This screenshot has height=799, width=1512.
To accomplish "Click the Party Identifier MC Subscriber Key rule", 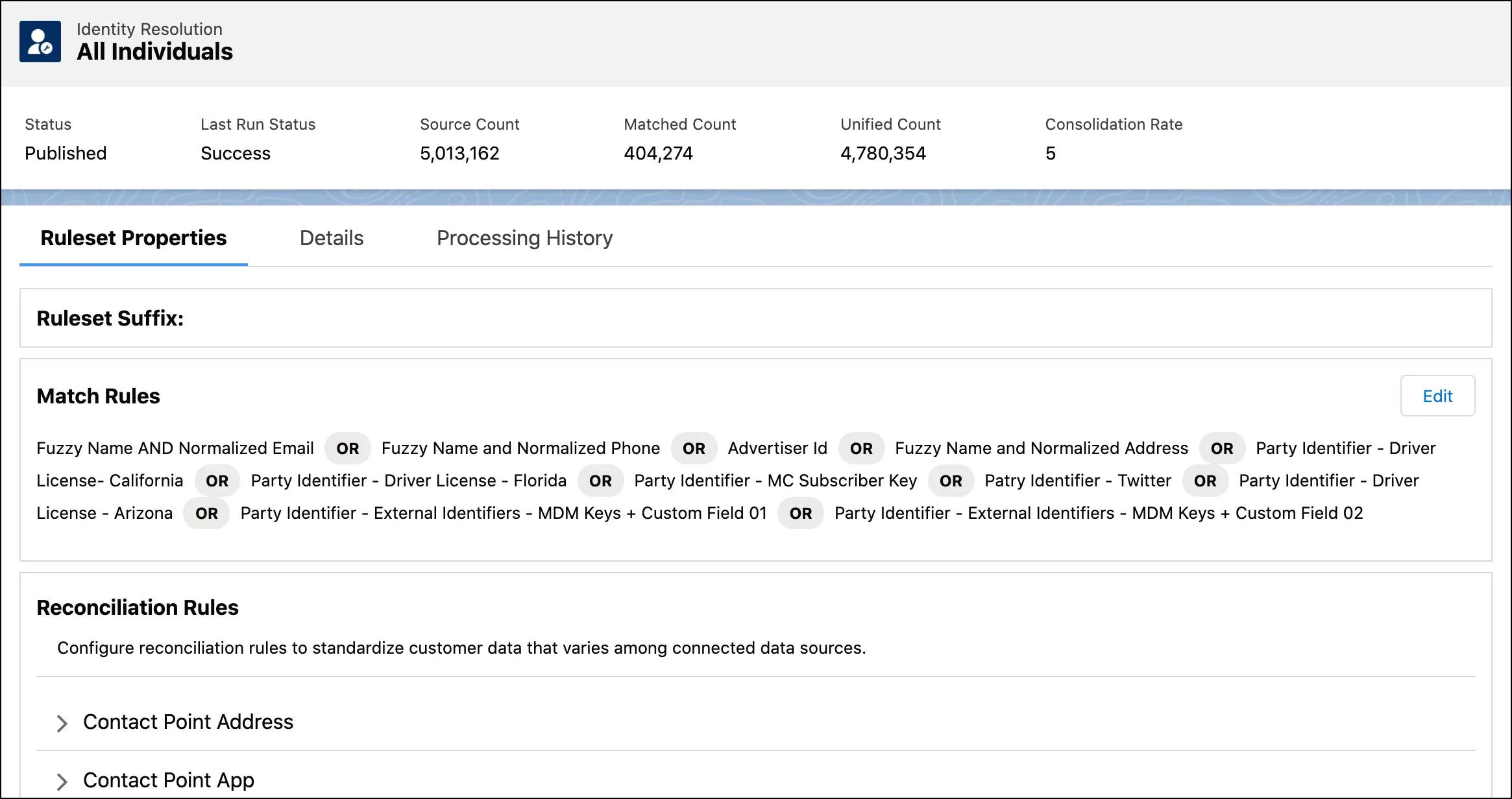I will click(775, 481).
